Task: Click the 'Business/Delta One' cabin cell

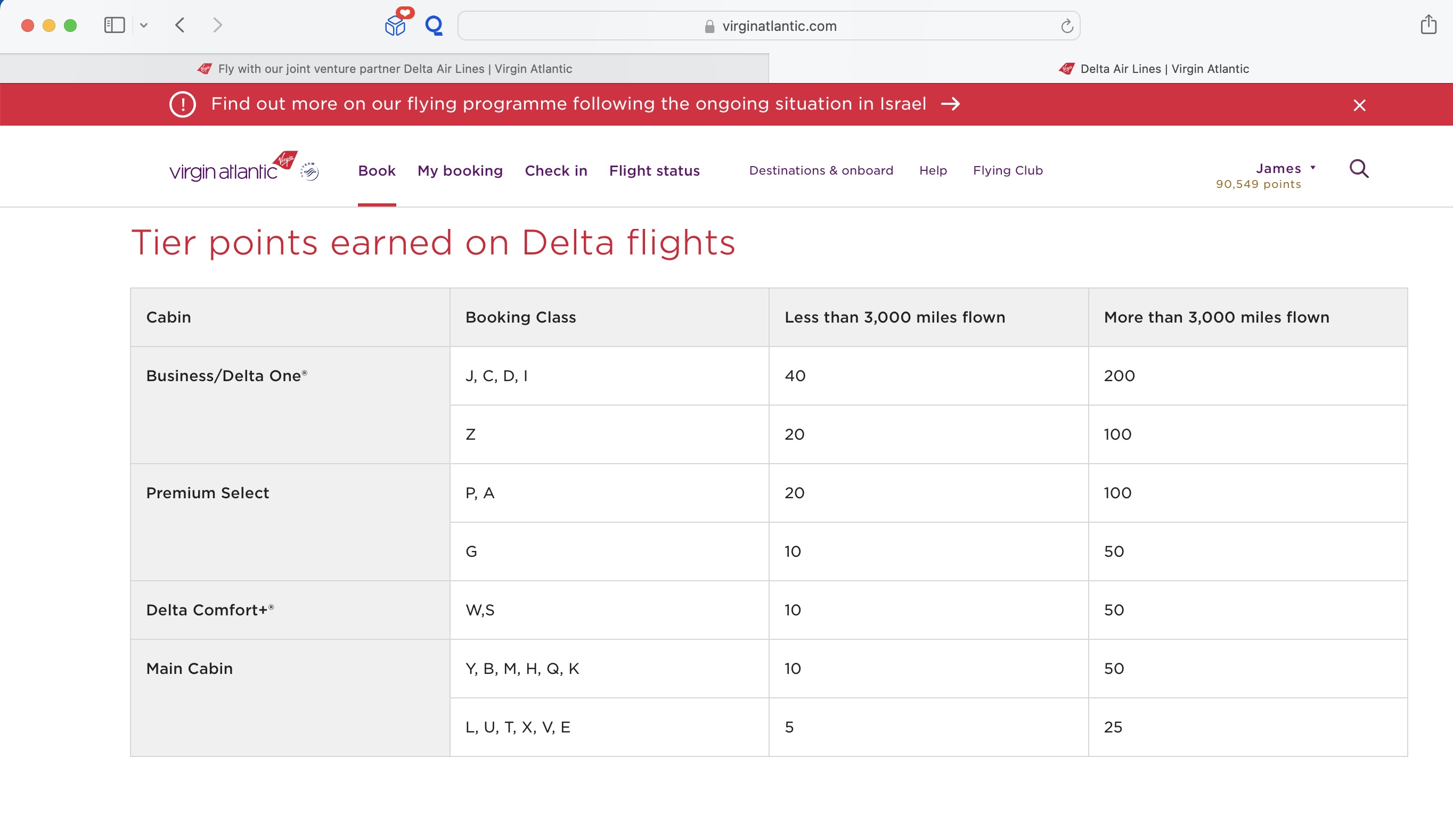Action: click(290, 405)
